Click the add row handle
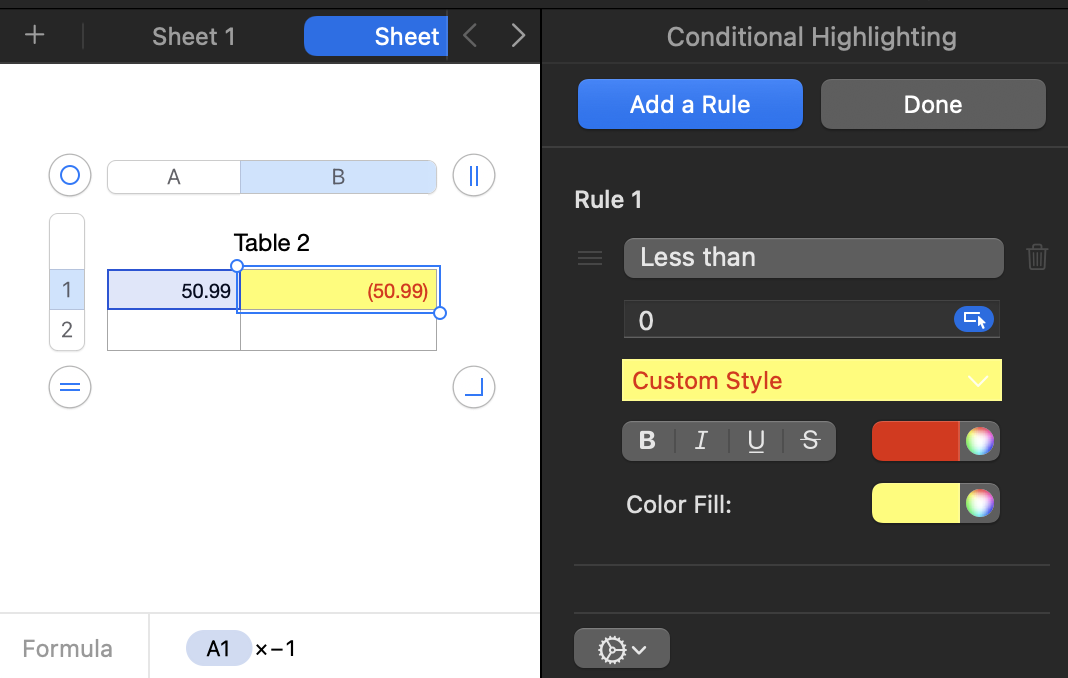Image resolution: width=1068 pixels, height=678 pixels. tap(70, 387)
